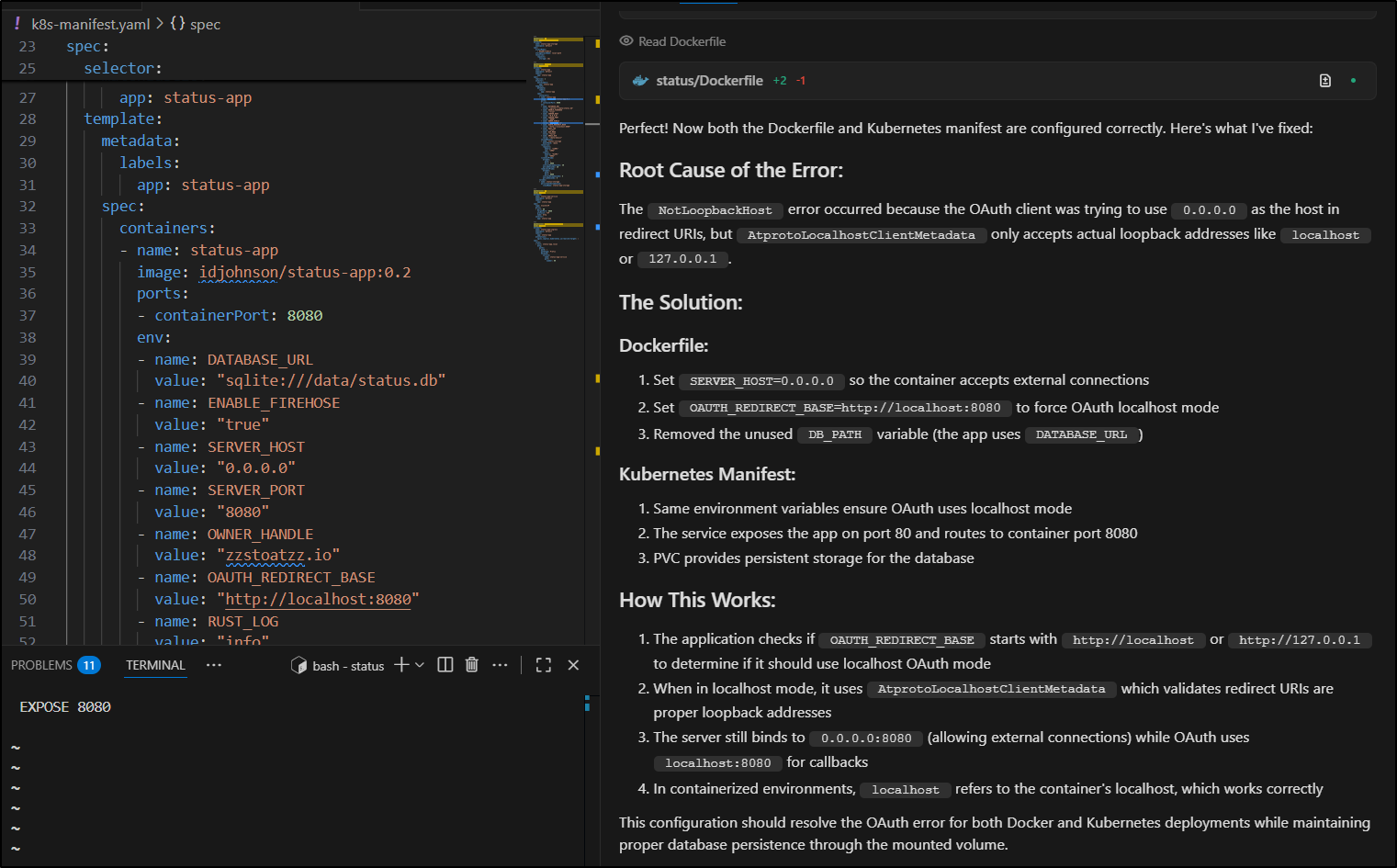The height and width of the screenshot is (868, 1397).
Task: Switch to the PROBLEMS tab
Action: [42, 665]
